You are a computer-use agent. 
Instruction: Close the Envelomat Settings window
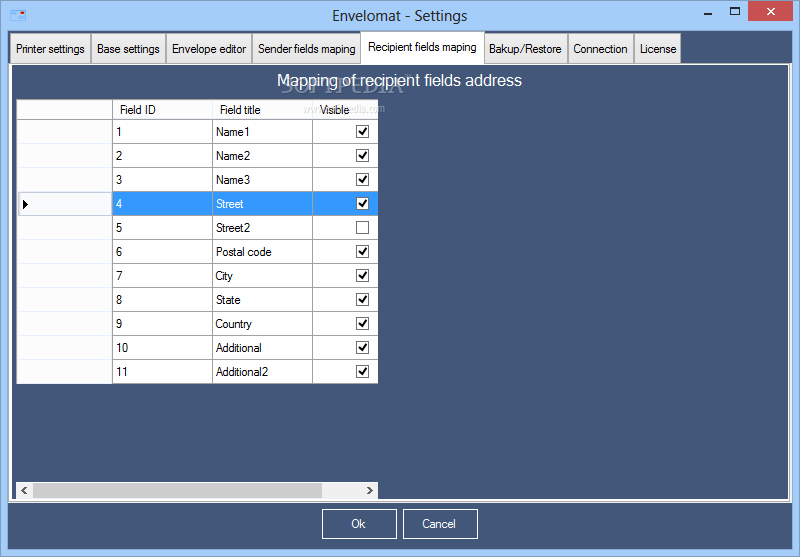(770, 11)
